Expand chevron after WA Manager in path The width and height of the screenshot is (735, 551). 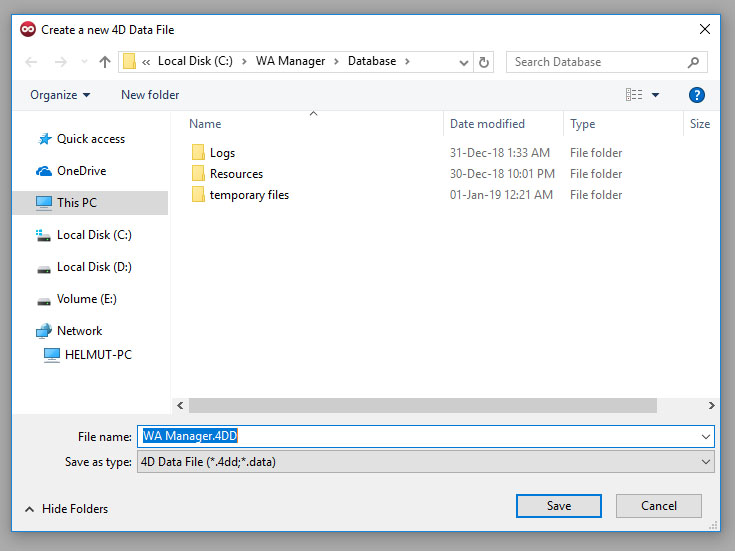[336, 61]
